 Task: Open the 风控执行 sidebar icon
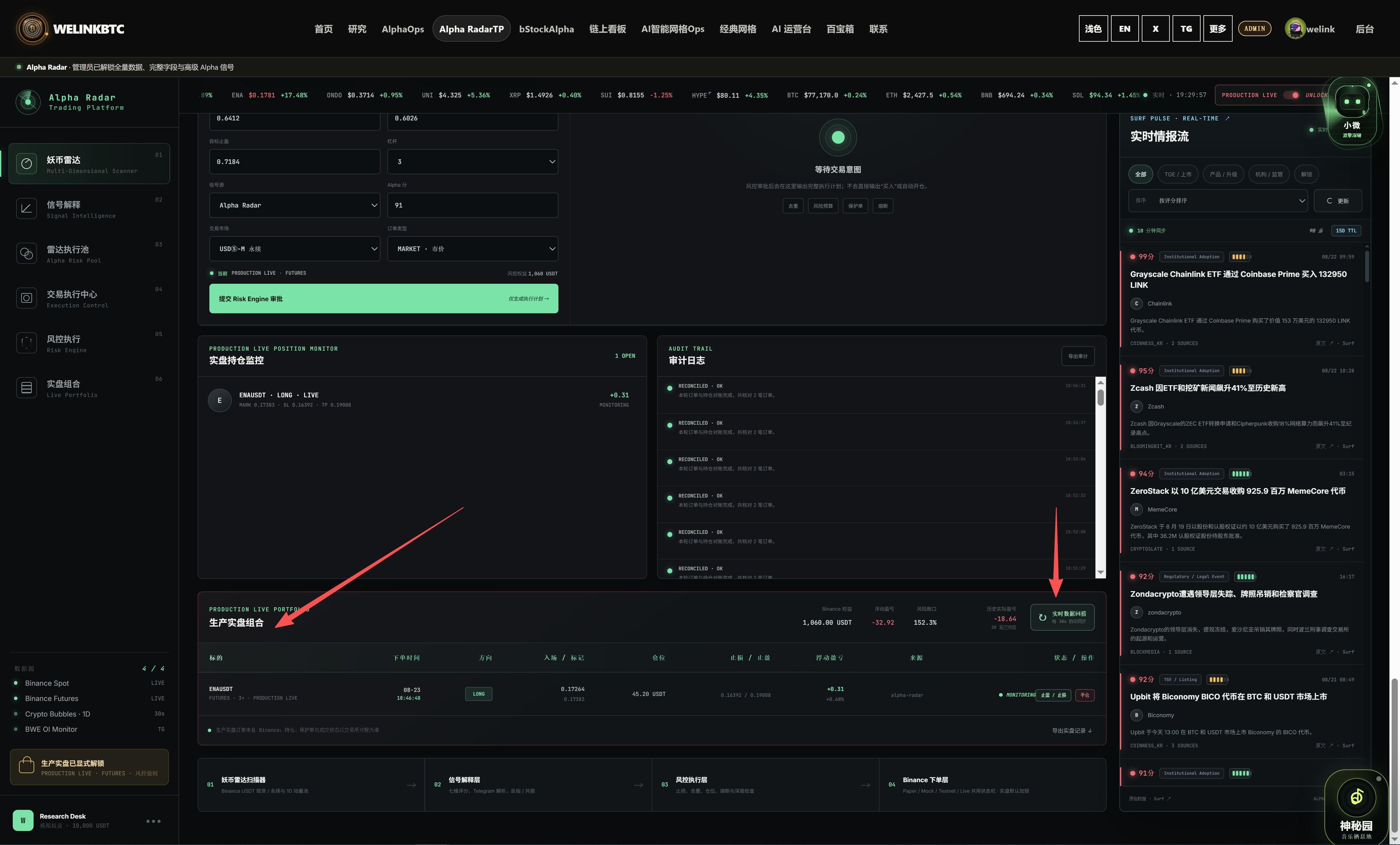(26, 343)
